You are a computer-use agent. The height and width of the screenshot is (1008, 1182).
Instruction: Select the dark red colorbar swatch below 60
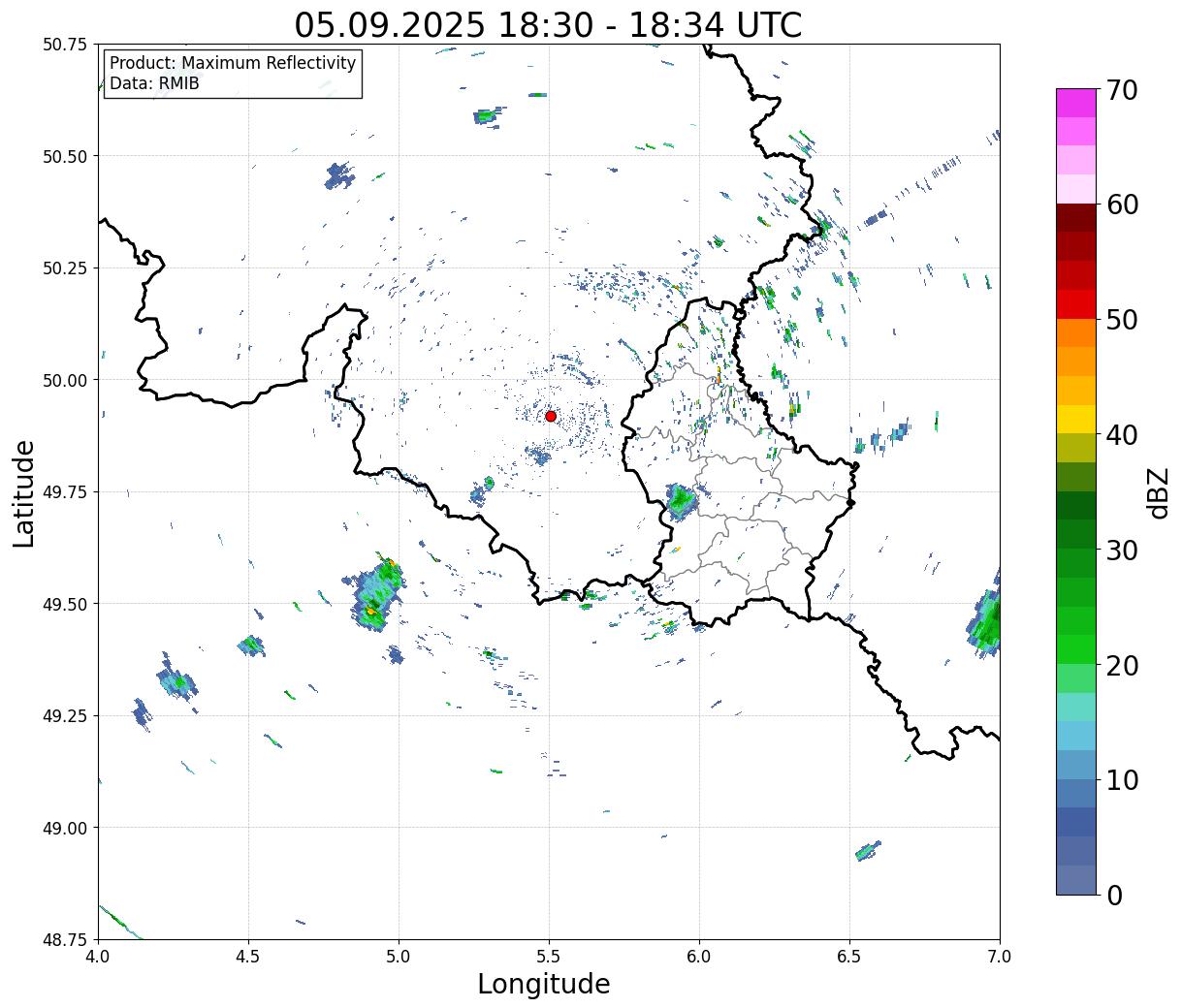pos(1076,218)
